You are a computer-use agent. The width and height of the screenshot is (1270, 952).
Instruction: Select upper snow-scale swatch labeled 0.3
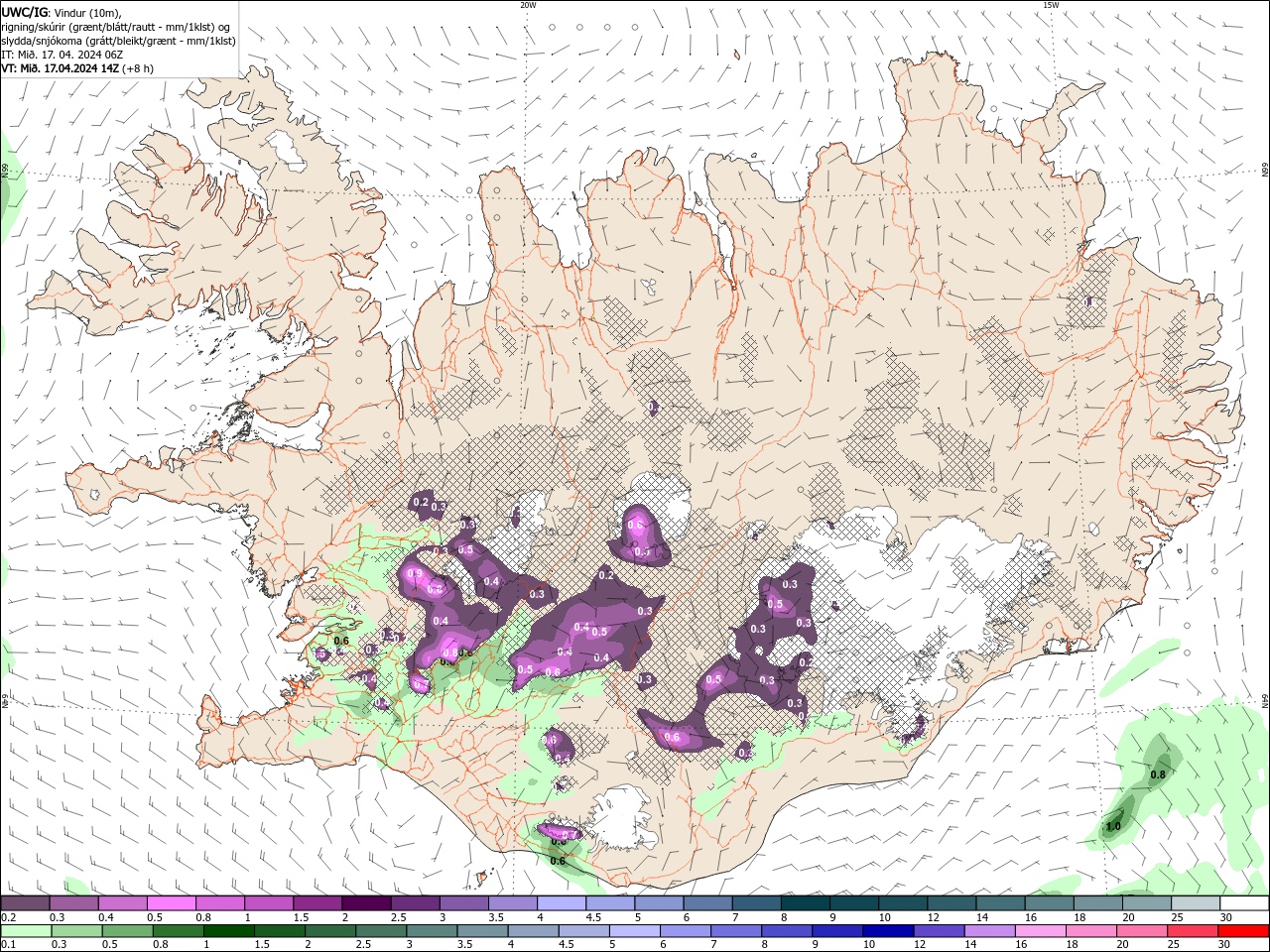(x=74, y=903)
